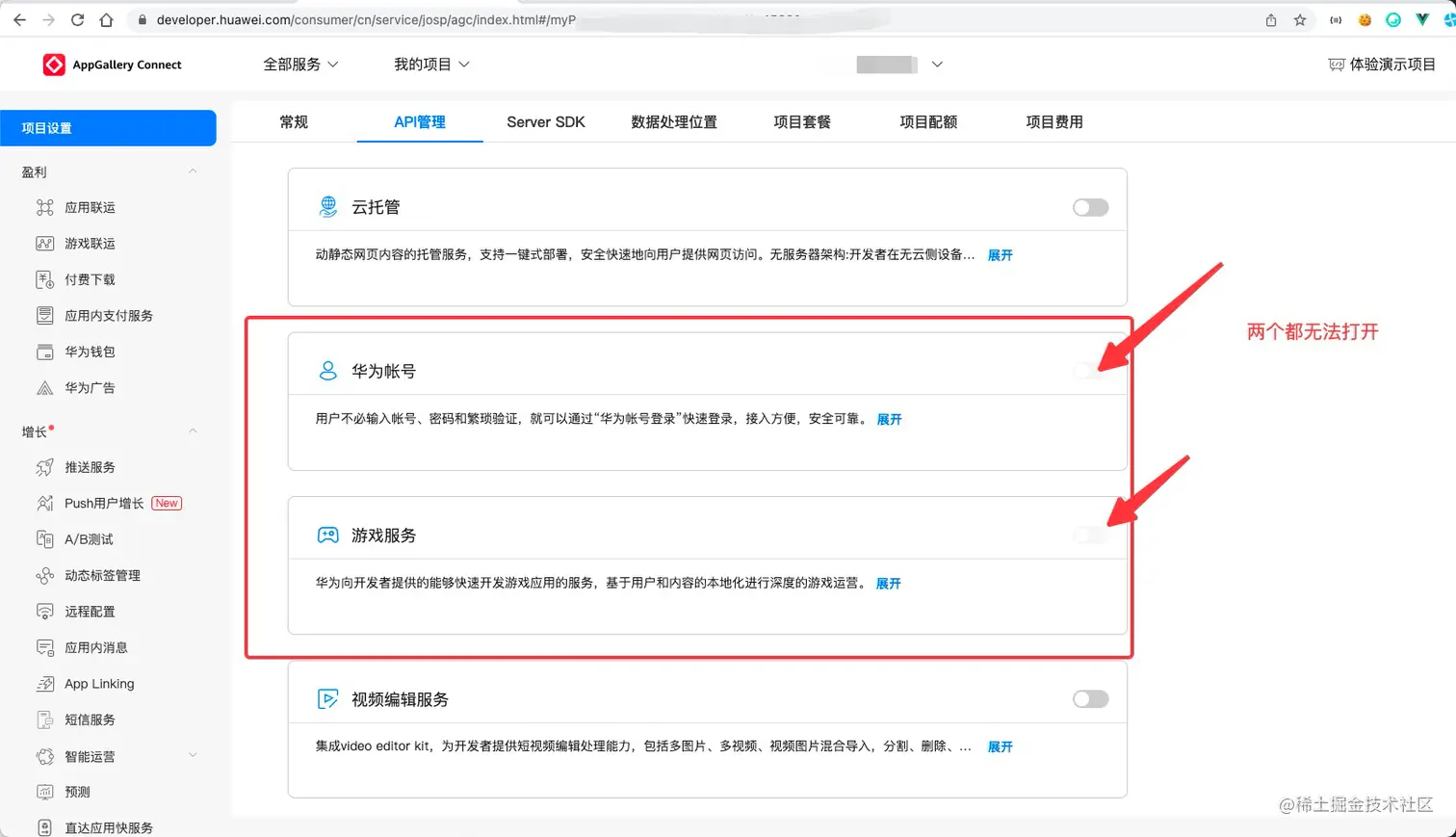This screenshot has width=1456, height=837.
Task: Click the browser reload icon
Action: [77, 19]
